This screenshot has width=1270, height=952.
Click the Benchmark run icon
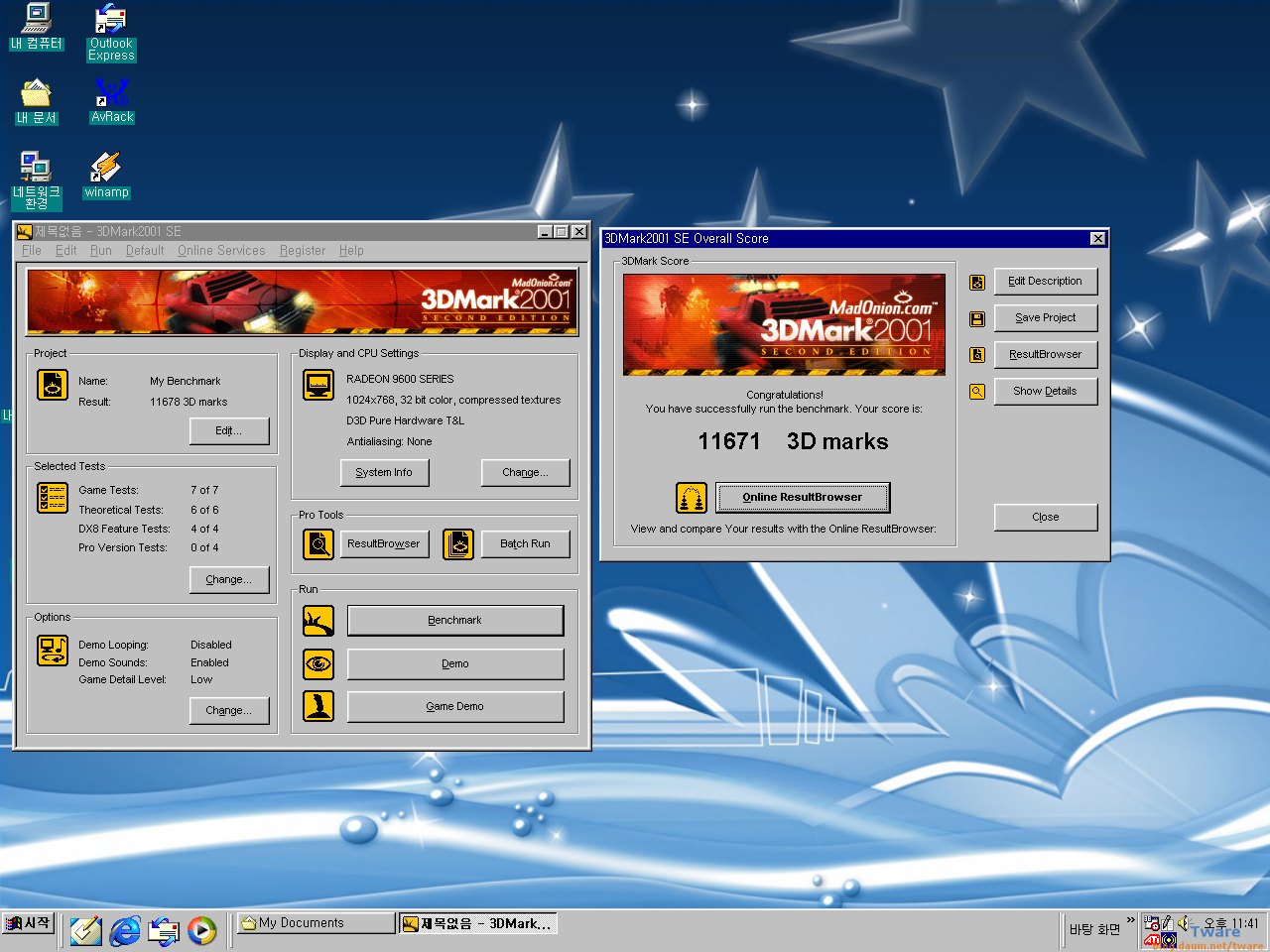318,621
